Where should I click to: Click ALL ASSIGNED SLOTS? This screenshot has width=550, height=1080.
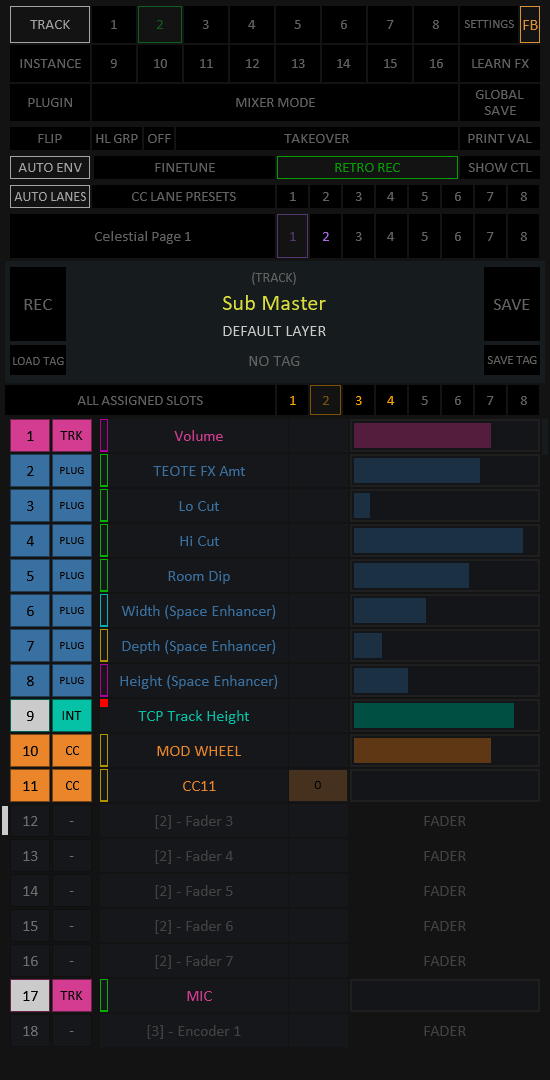pos(140,400)
